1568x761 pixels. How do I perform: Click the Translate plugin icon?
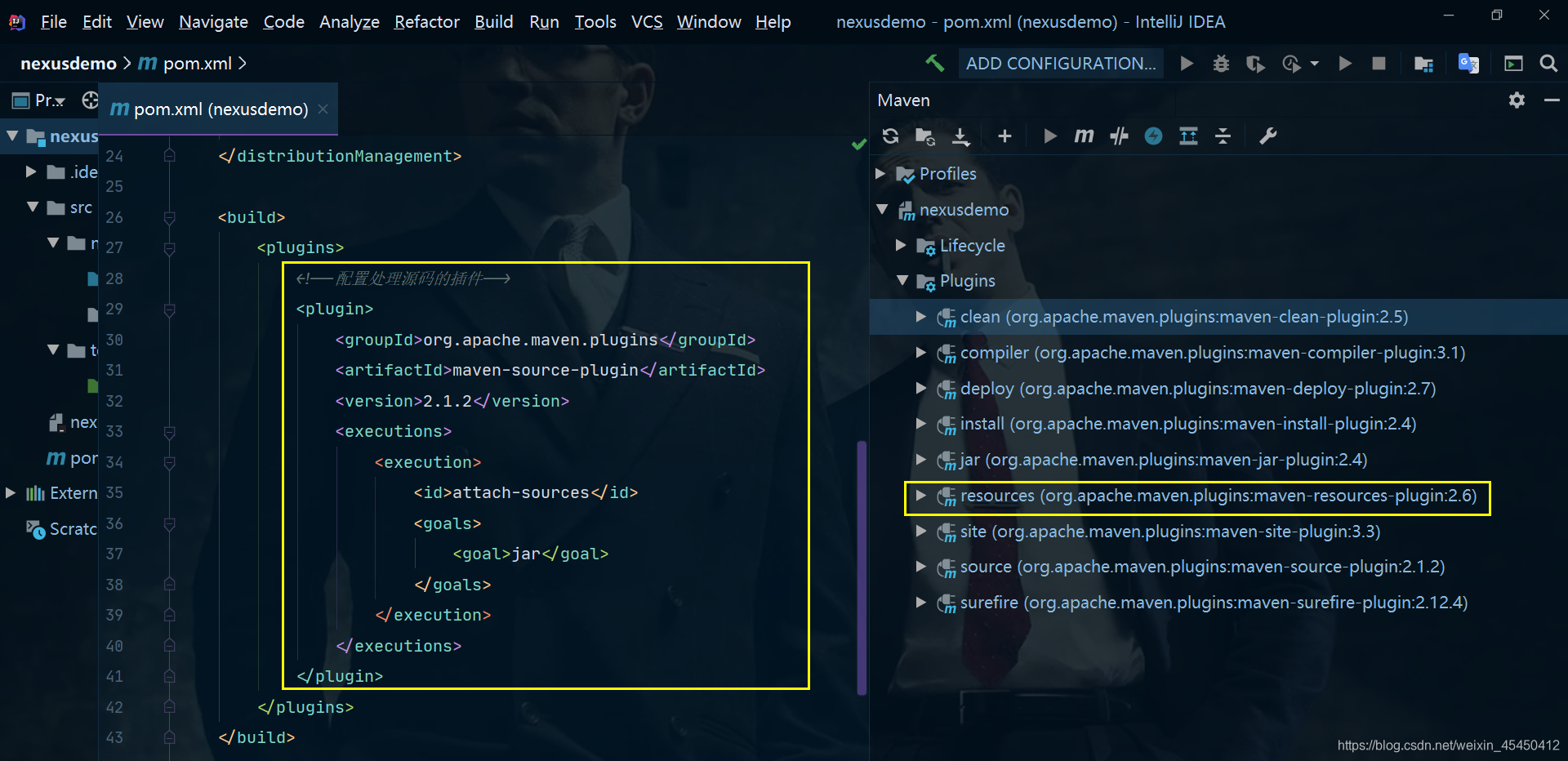[1468, 63]
